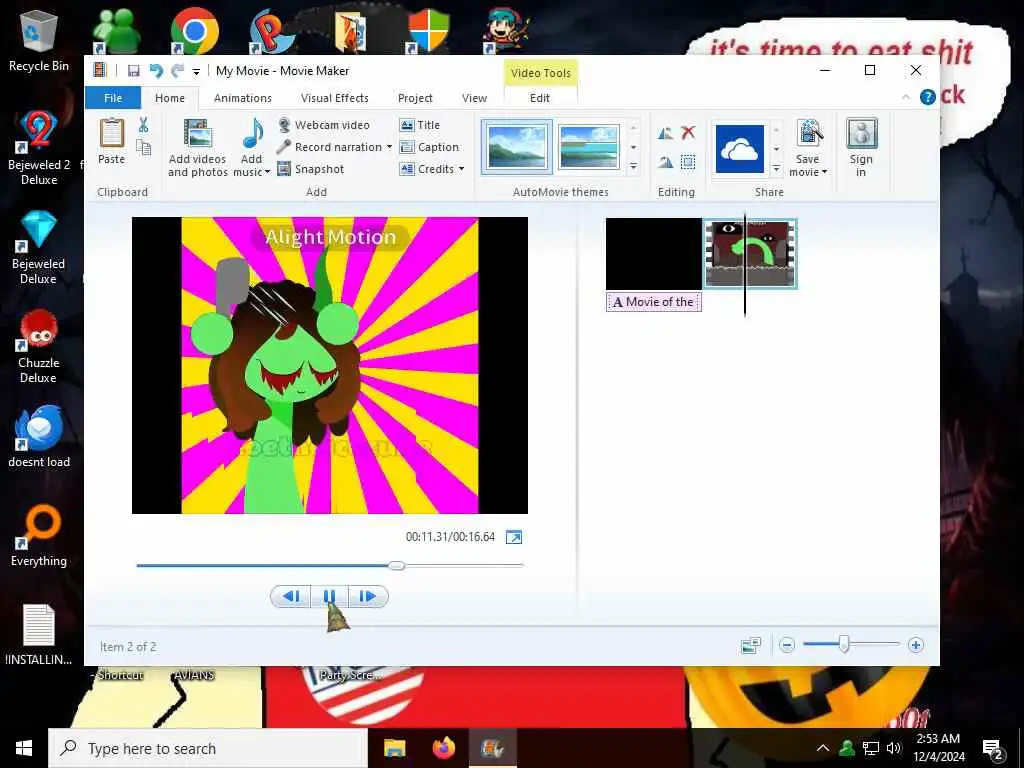Select the 'Movie of the' title caption

[x=654, y=302]
